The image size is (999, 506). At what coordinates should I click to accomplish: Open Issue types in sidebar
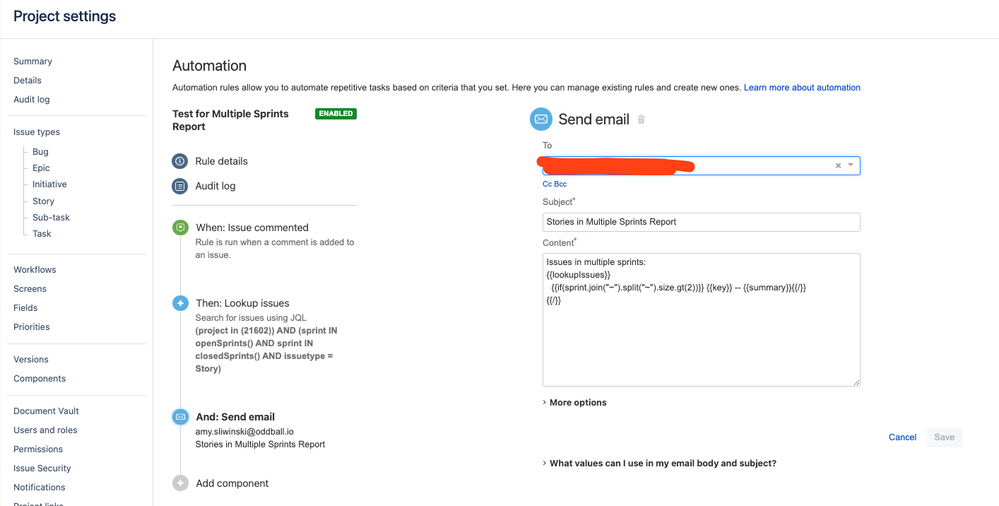click(36, 133)
